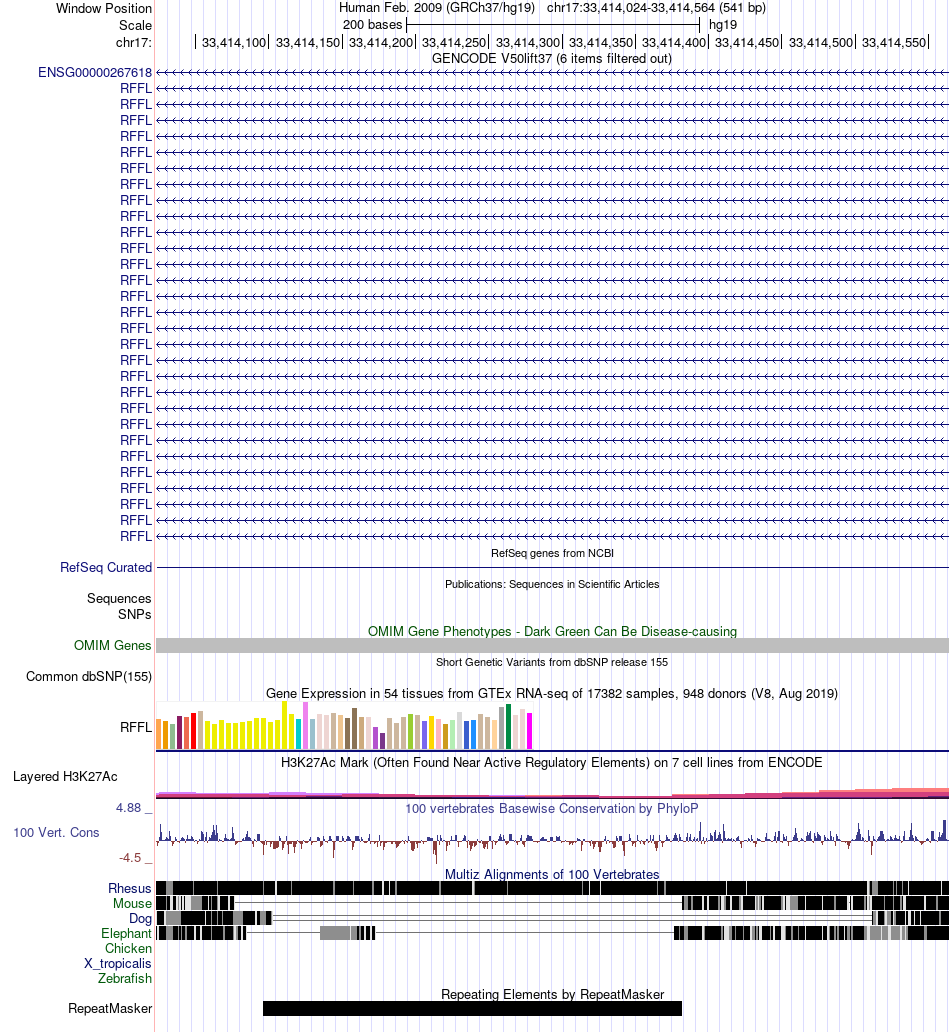Open Multiz Alignments of 100 Vertebrates title

coord(552,875)
